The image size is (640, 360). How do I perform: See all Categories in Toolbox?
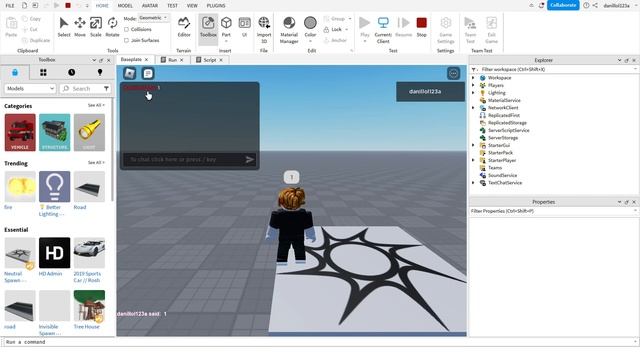tap(96, 105)
